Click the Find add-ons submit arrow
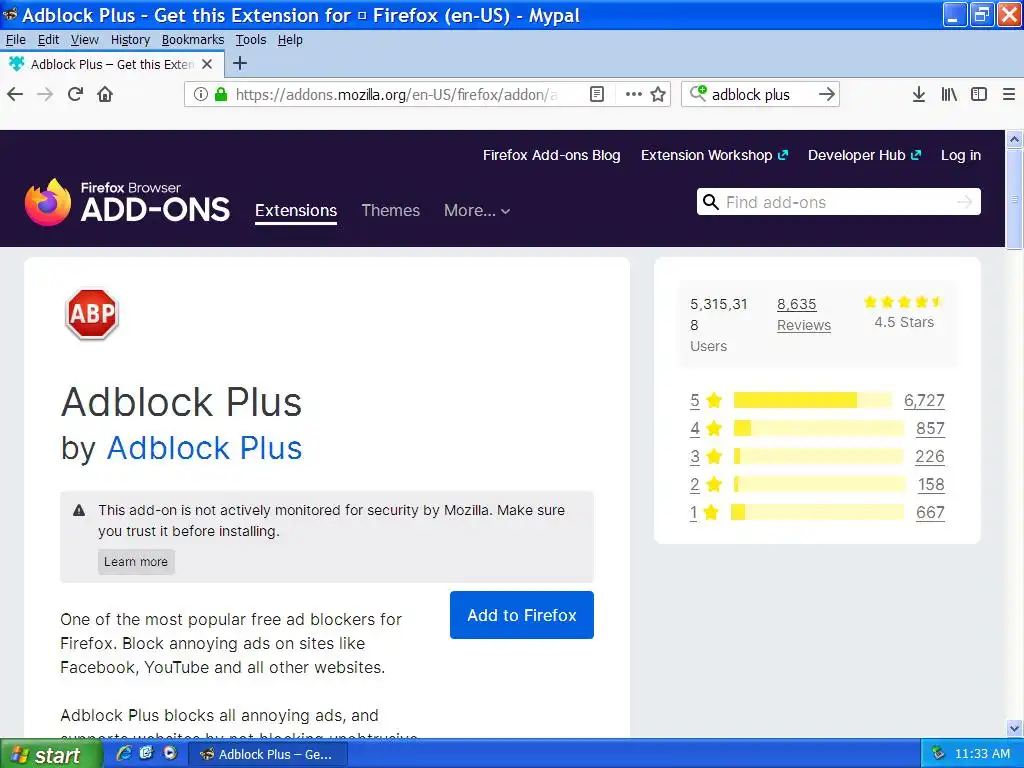 point(964,202)
